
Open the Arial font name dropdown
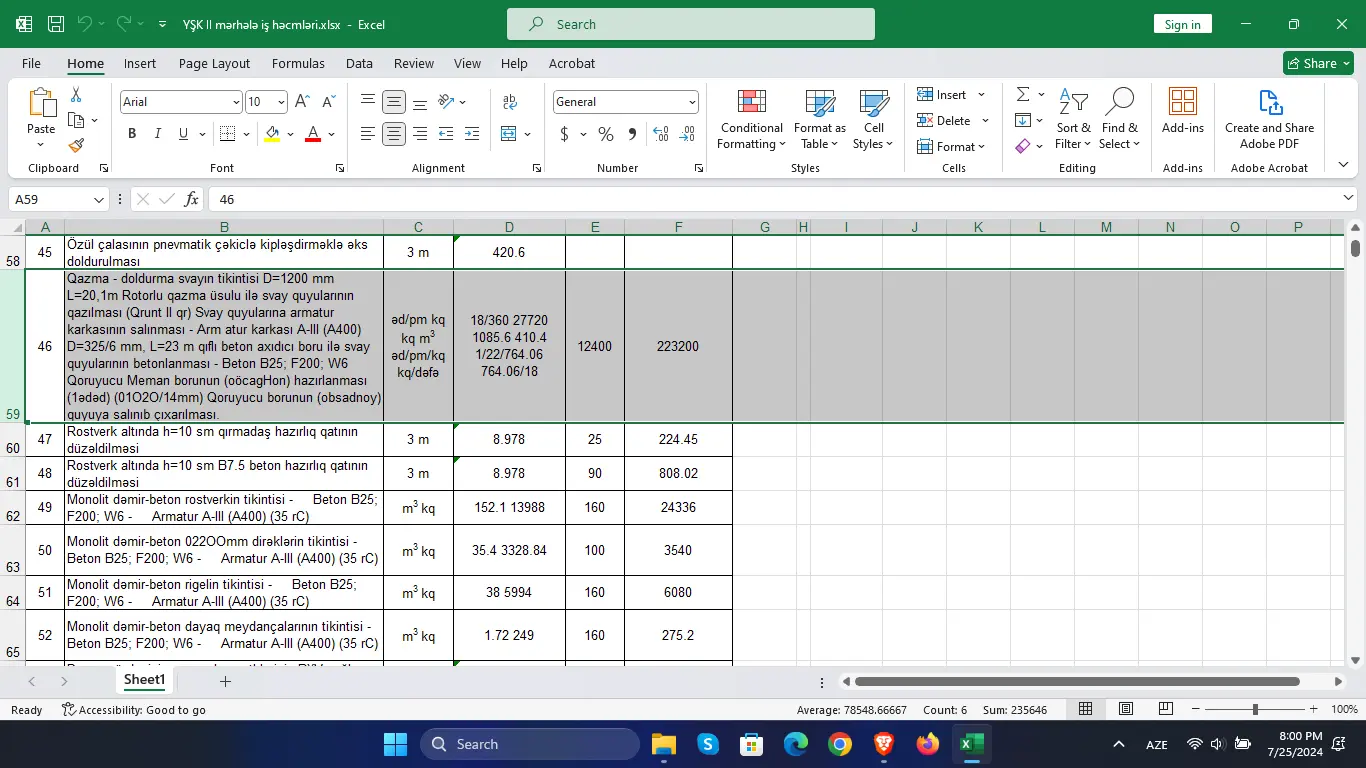236,102
